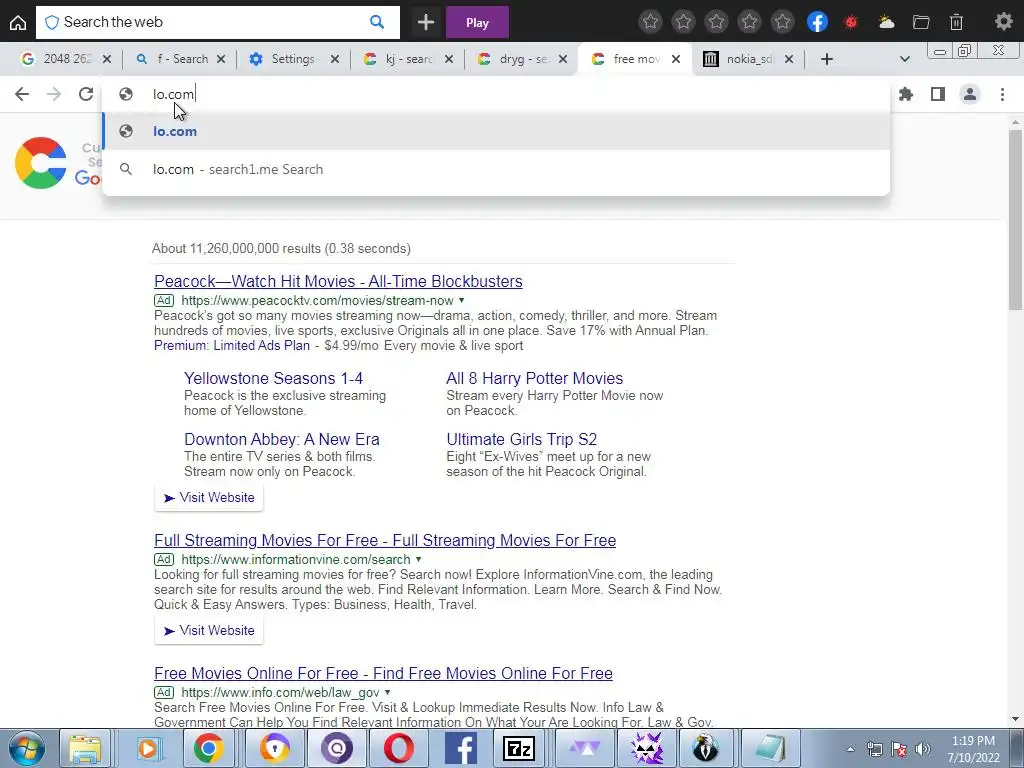Go back with the back arrow
1024x768 pixels.
[x=22, y=94]
